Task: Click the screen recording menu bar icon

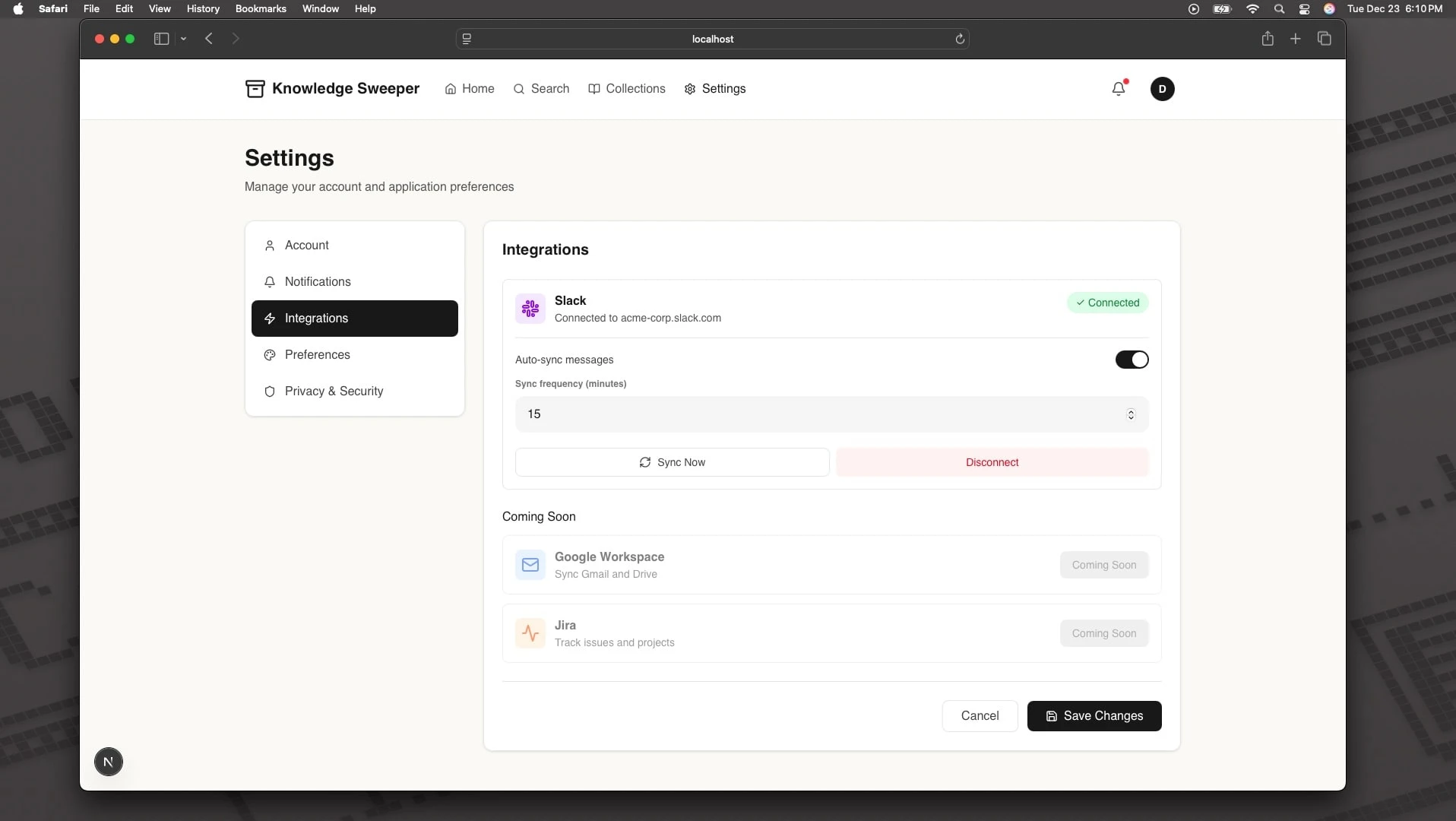Action: (x=1194, y=9)
